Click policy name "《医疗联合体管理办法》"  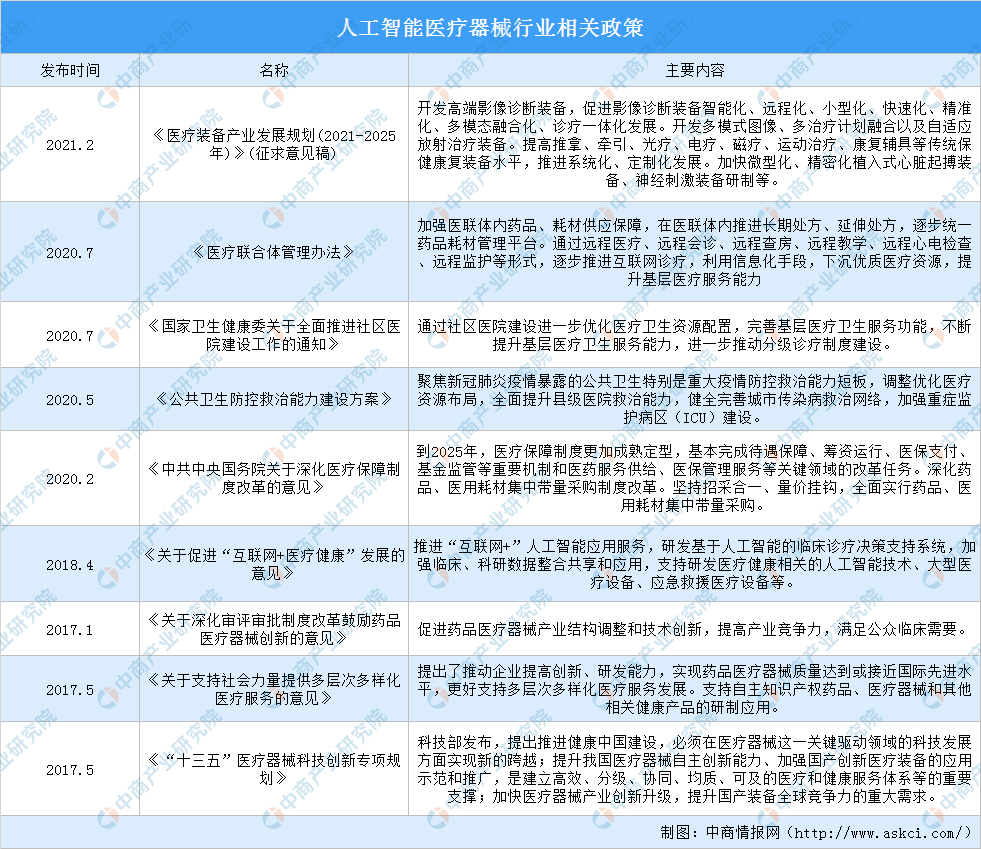(x=274, y=252)
